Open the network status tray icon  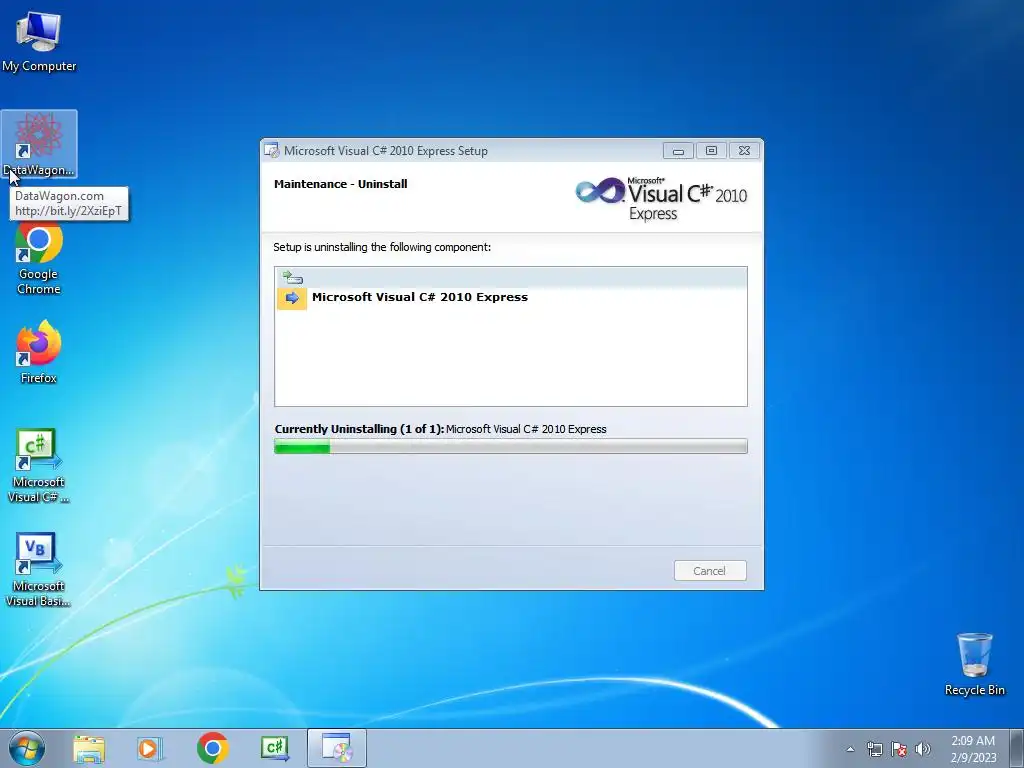coord(874,749)
